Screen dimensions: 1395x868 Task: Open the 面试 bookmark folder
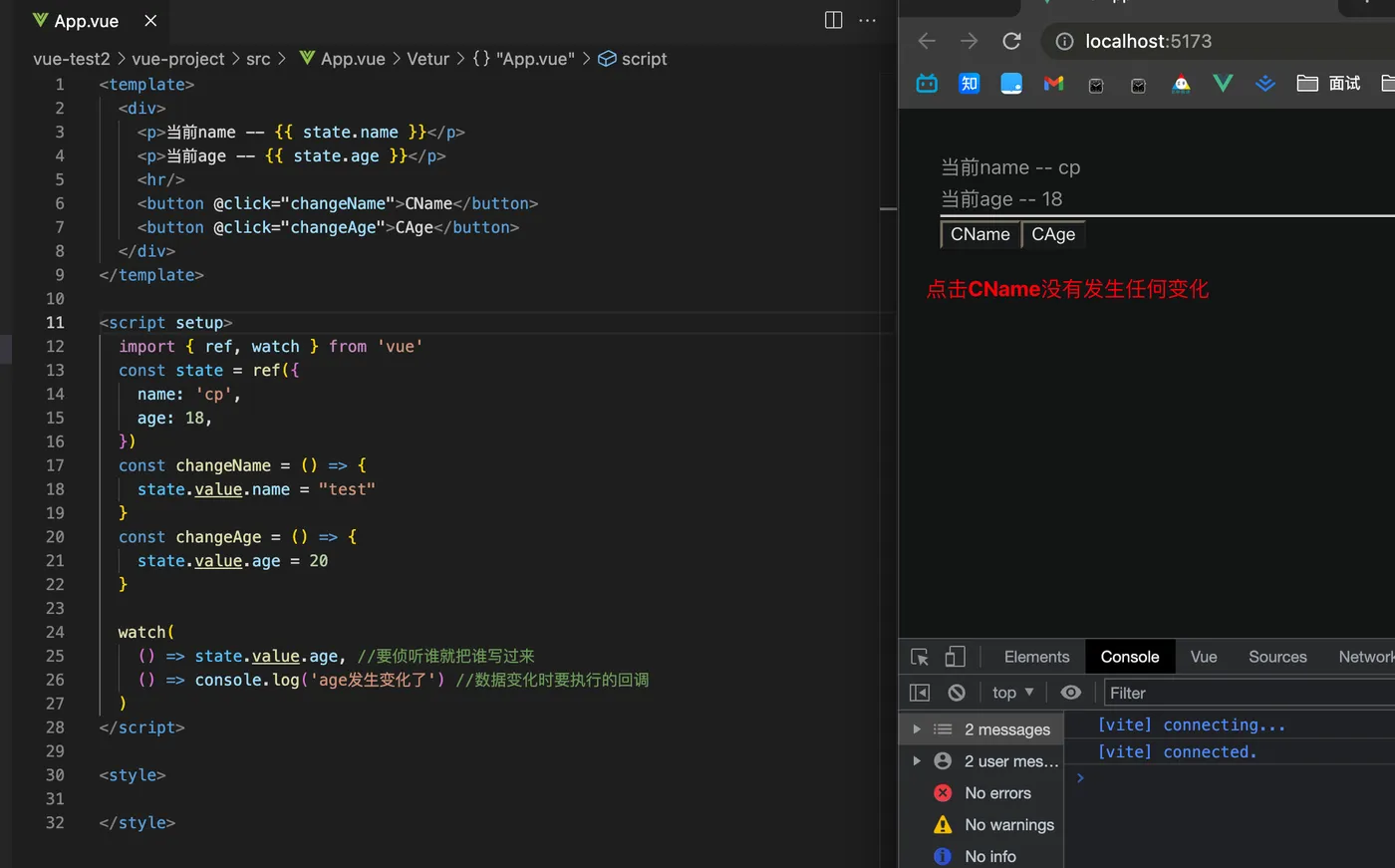click(x=1328, y=84)
